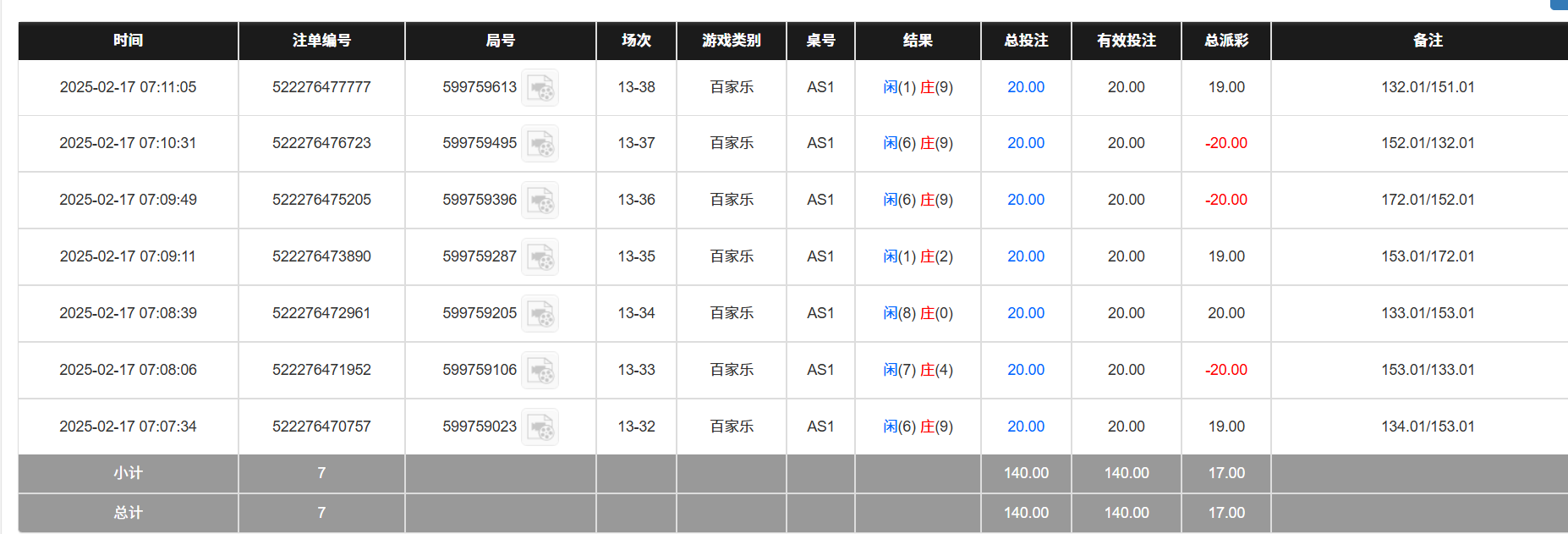Viewport: 1568px width, 534px height.
Task: Open video replay icon for round 599759613
Action: (540, 88)
